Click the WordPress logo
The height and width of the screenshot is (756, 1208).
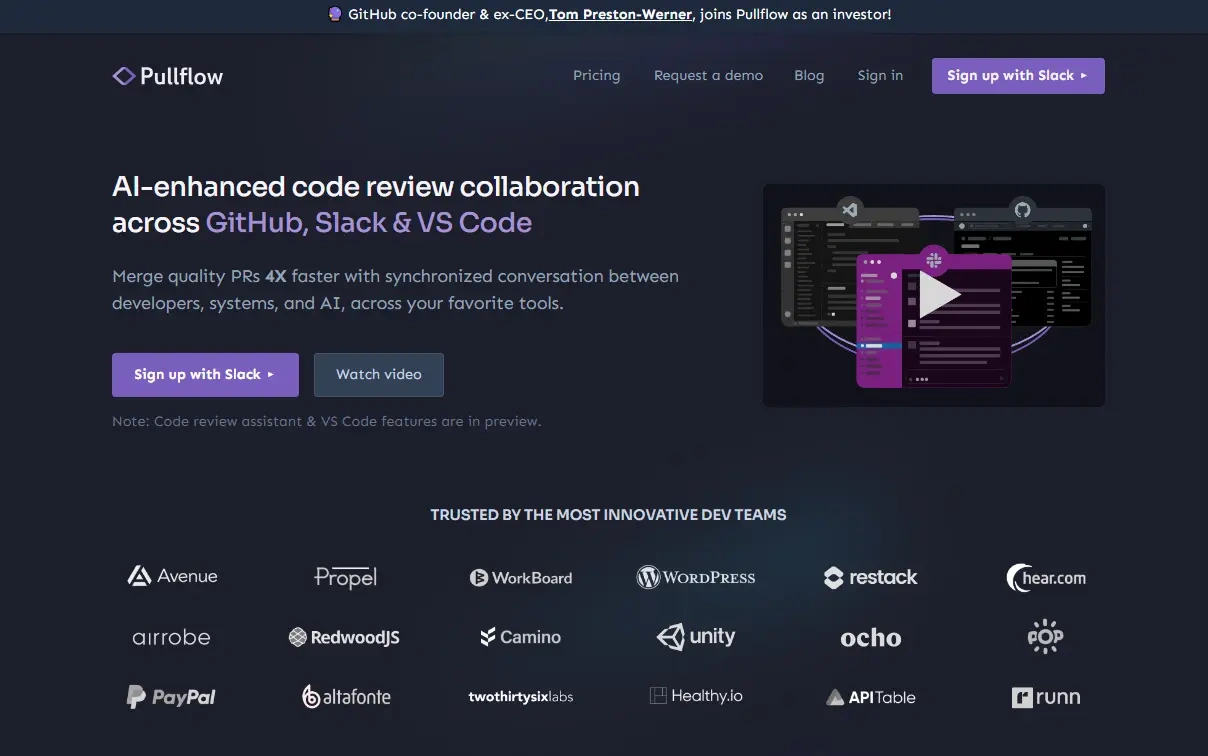(696, 577)
